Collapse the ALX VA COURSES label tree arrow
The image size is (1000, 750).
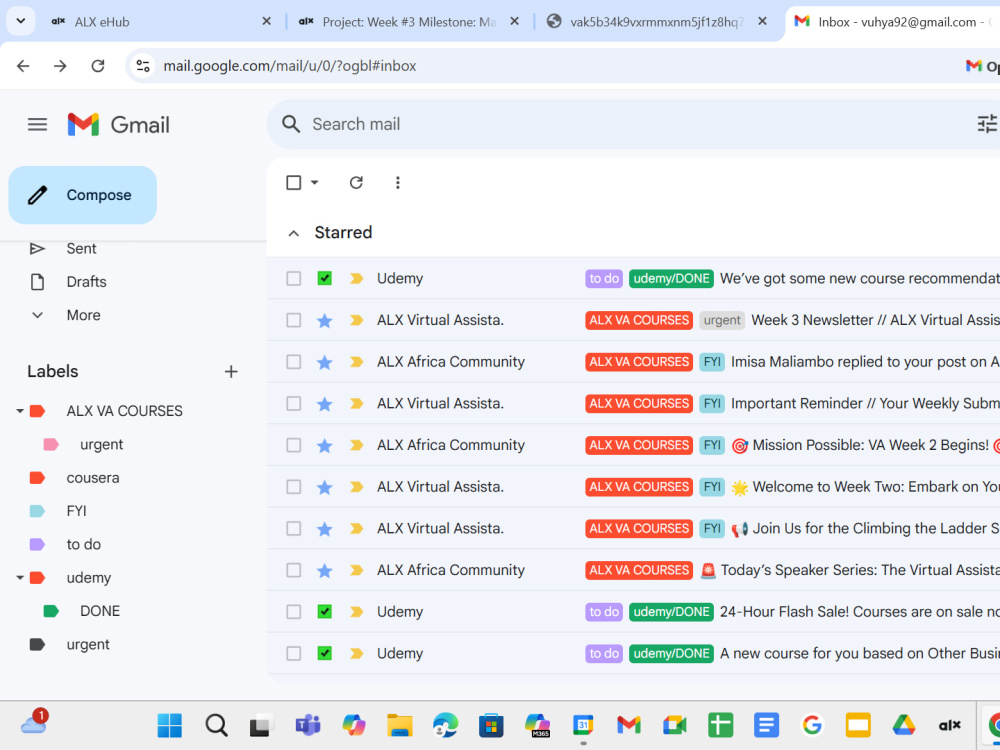(x=20, y=411)
